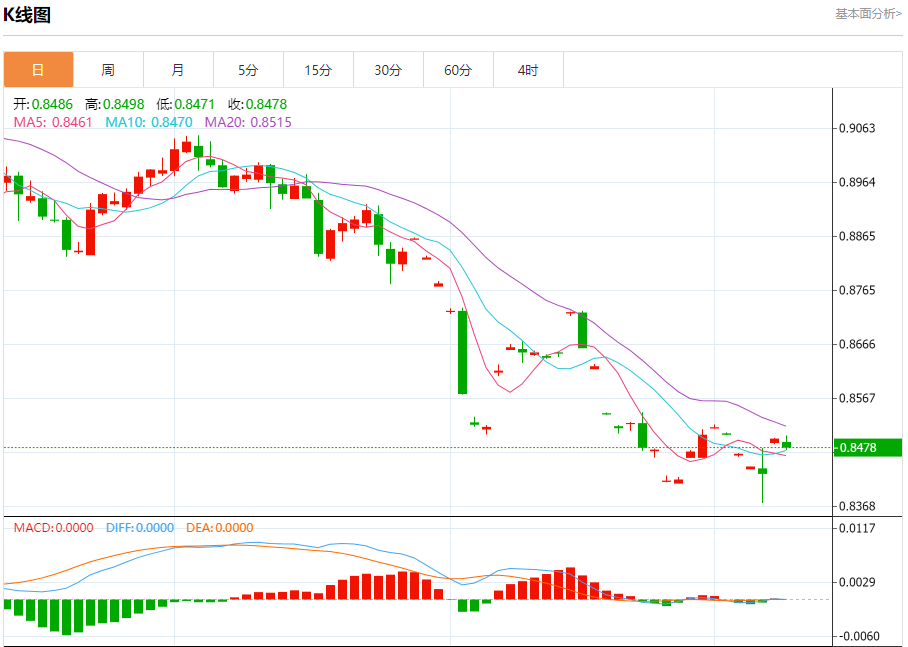
Task: Open the 4时 timeframe tab
Action: coord(529,70)
